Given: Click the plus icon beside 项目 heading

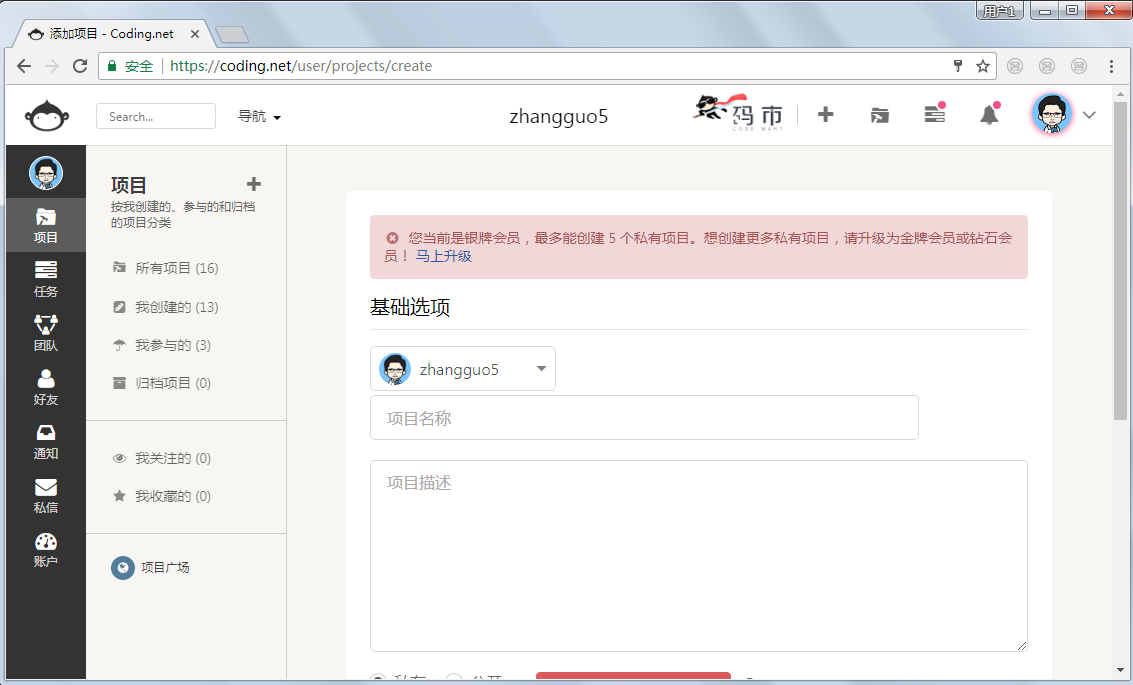Looking at the screenshot, I should pos(254,184).
